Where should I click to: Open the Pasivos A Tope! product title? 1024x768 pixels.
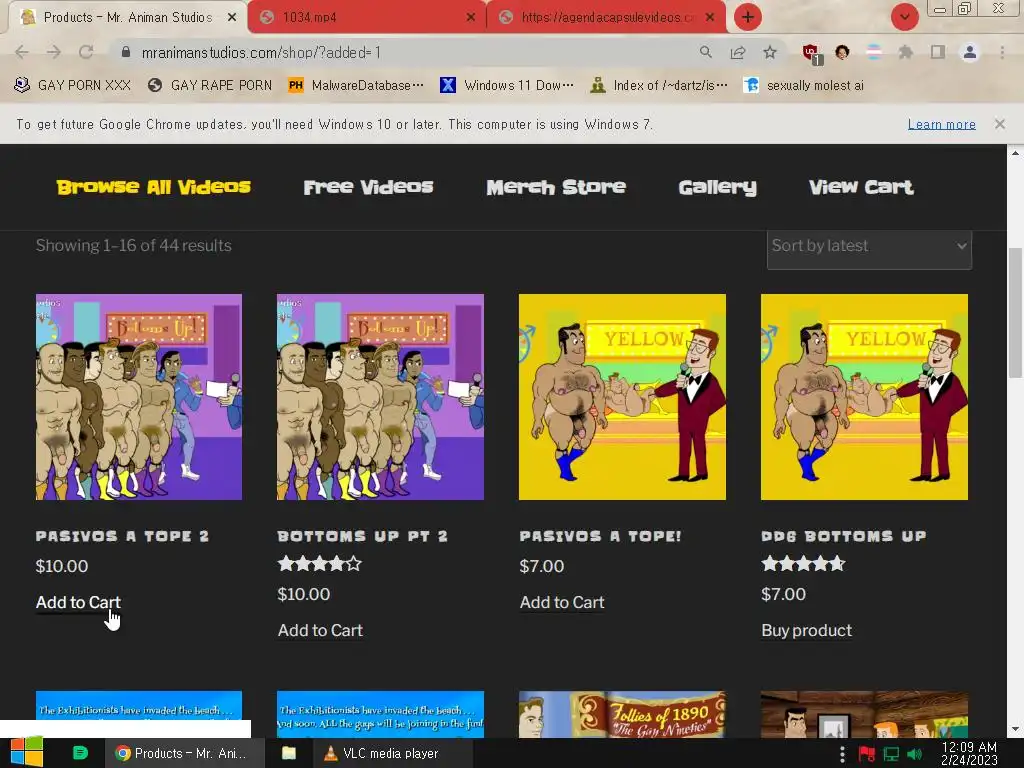pyautogui.click(x=600, y=536)
